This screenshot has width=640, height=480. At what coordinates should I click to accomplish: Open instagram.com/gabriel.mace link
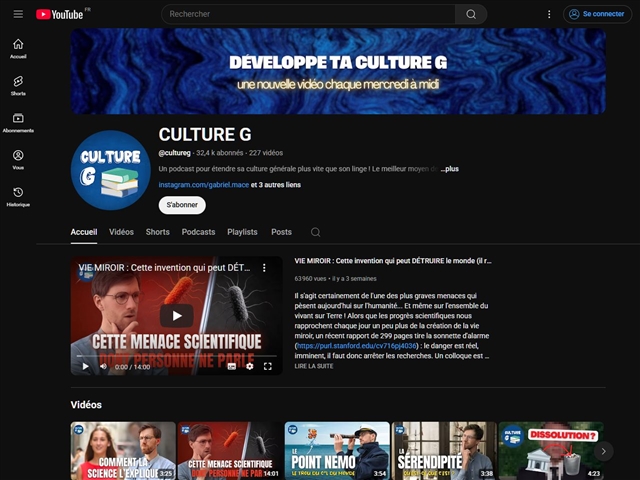pyautogui.click(x=204, y=185)
